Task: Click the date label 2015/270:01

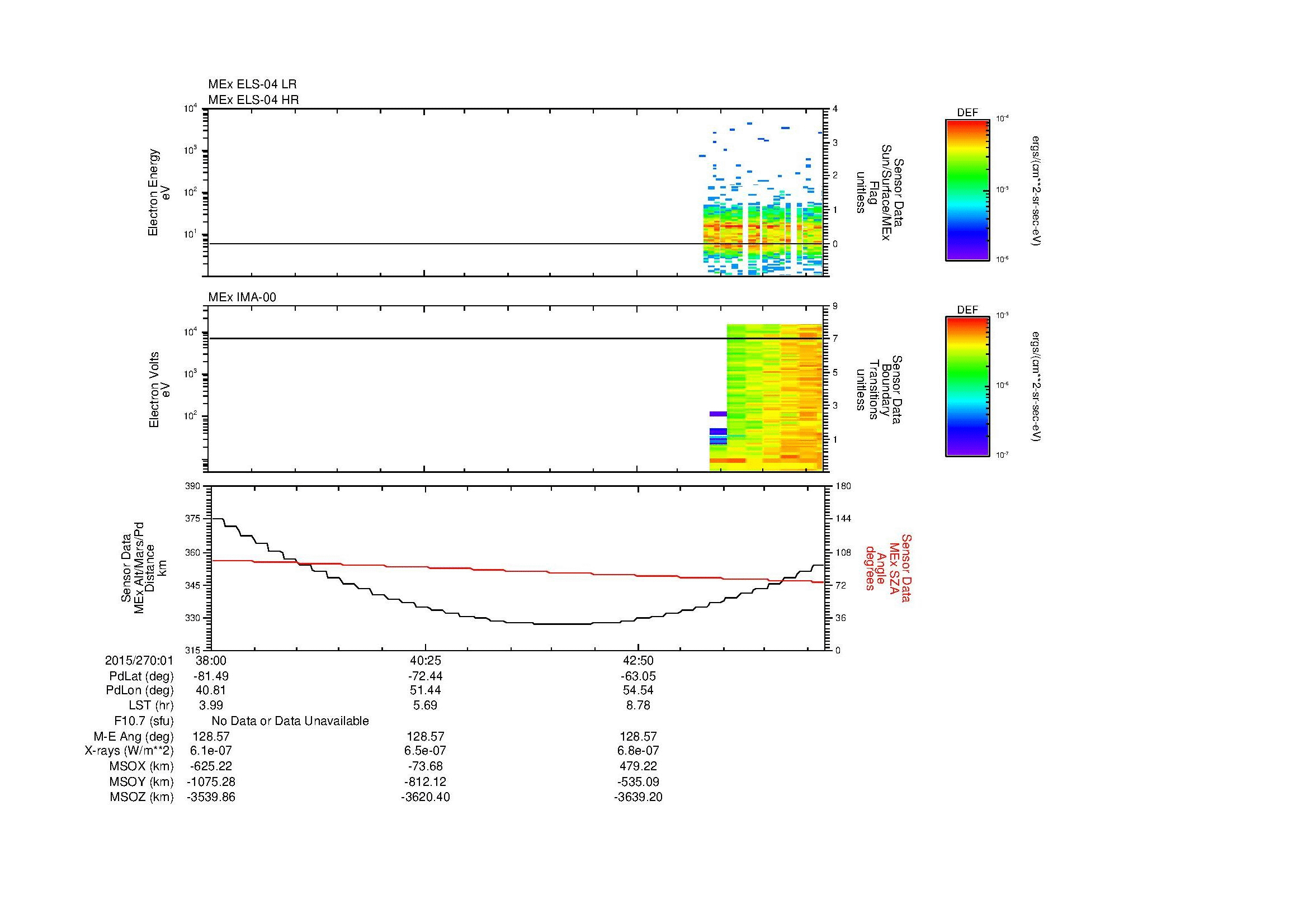Action: point(139,660)
